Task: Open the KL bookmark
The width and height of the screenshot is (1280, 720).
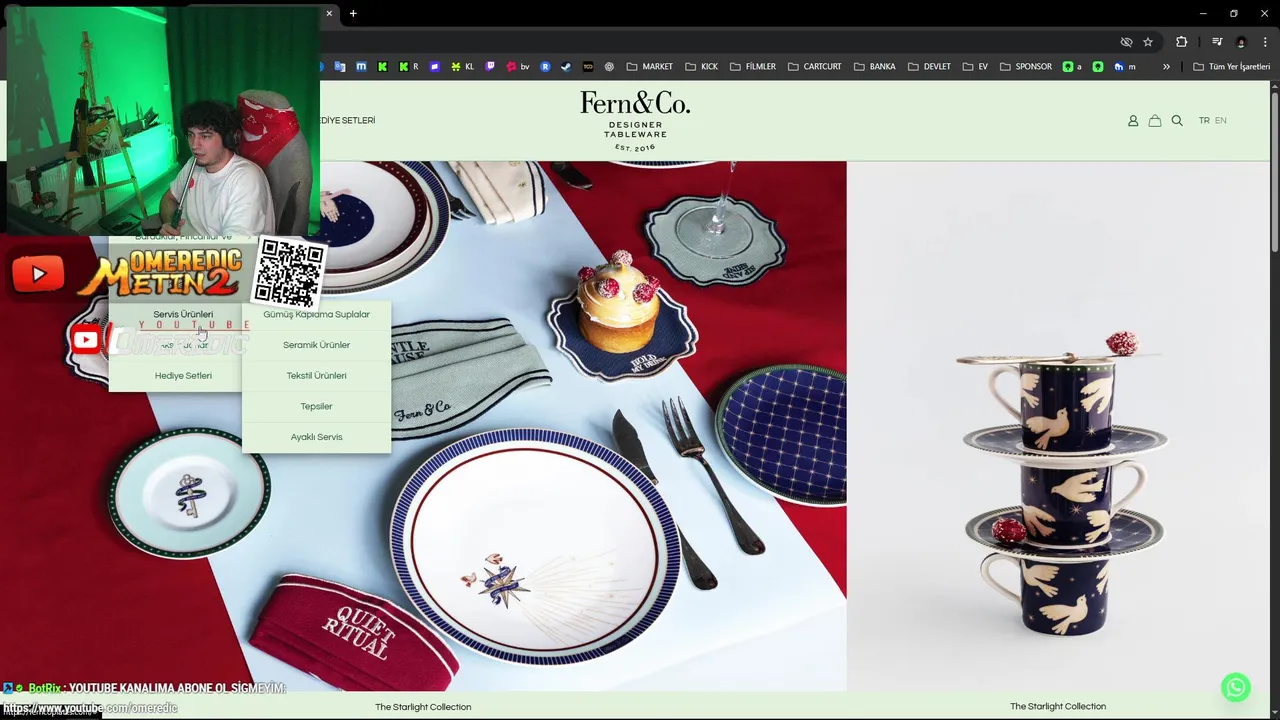Action: [462, 67]
